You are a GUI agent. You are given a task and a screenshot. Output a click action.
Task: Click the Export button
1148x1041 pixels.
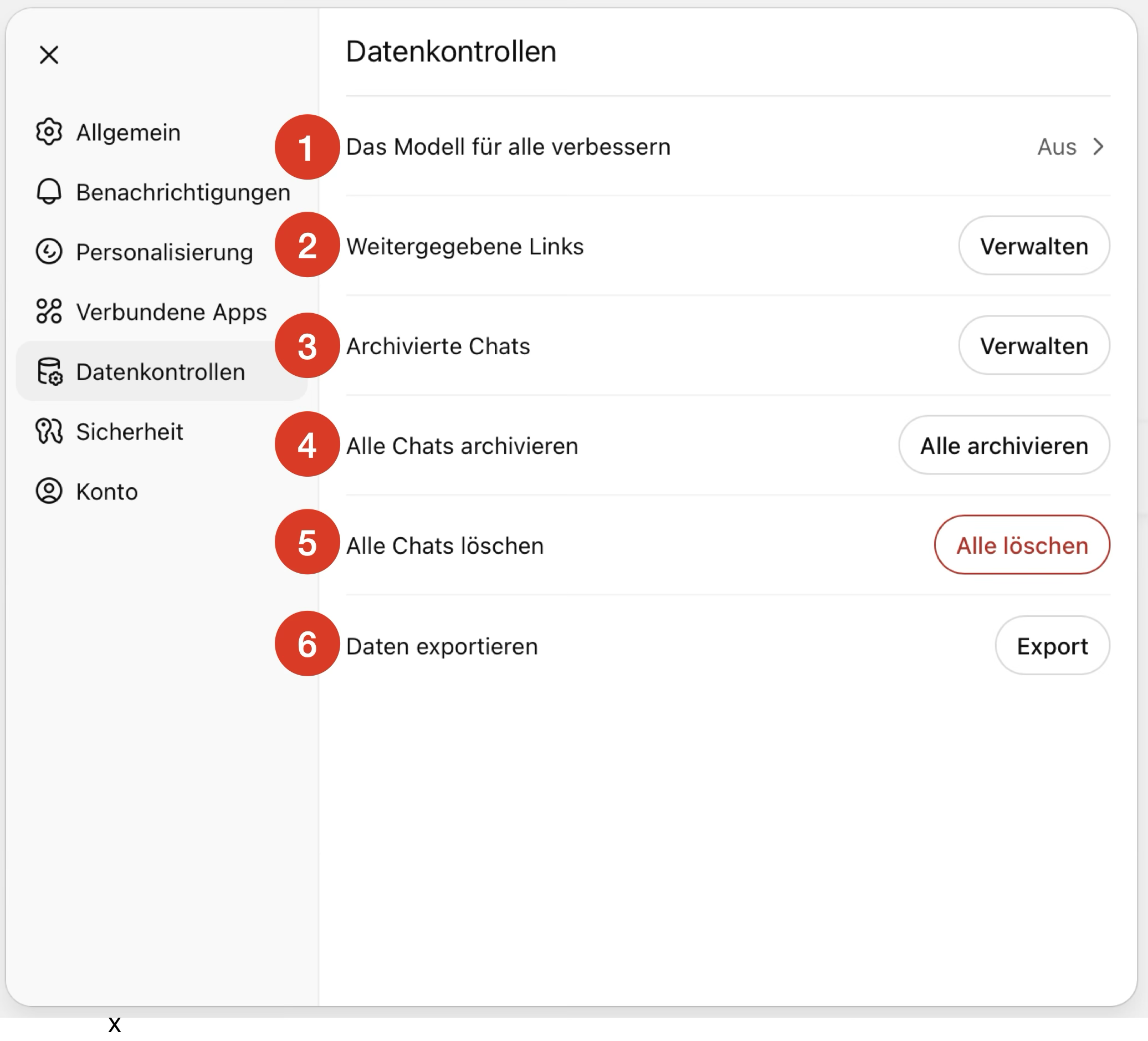pos(1052,646)
